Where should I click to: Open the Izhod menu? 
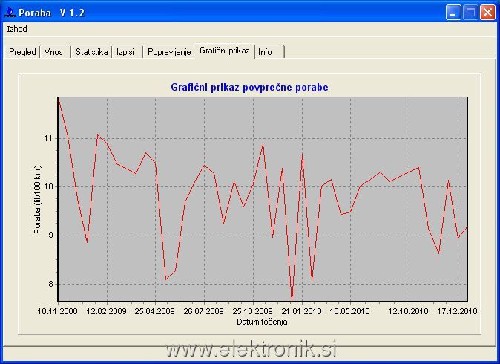[17, 29]
